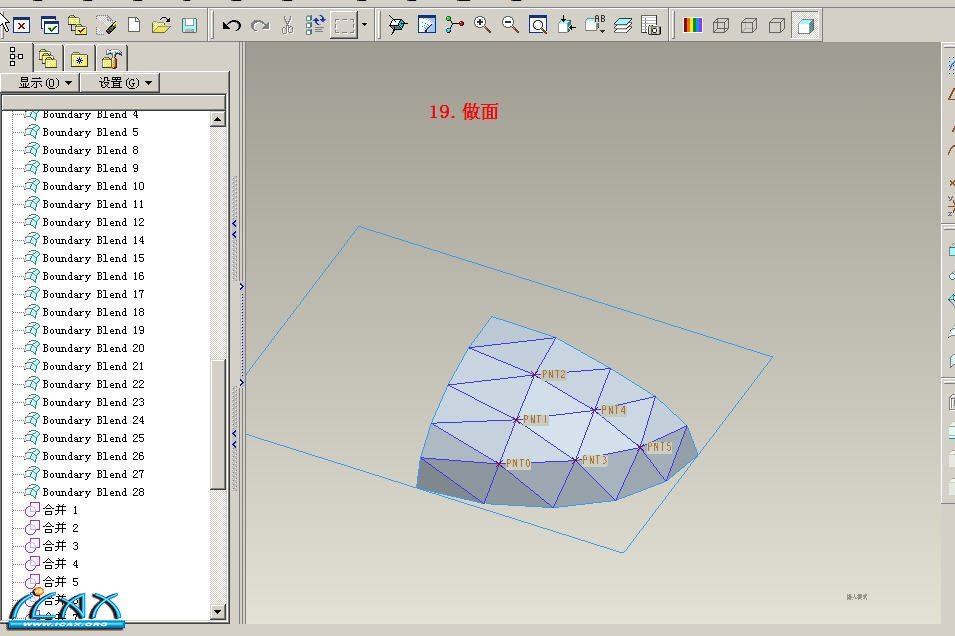Select Boundary Blend 20 in the tree

tap(92, 348)
